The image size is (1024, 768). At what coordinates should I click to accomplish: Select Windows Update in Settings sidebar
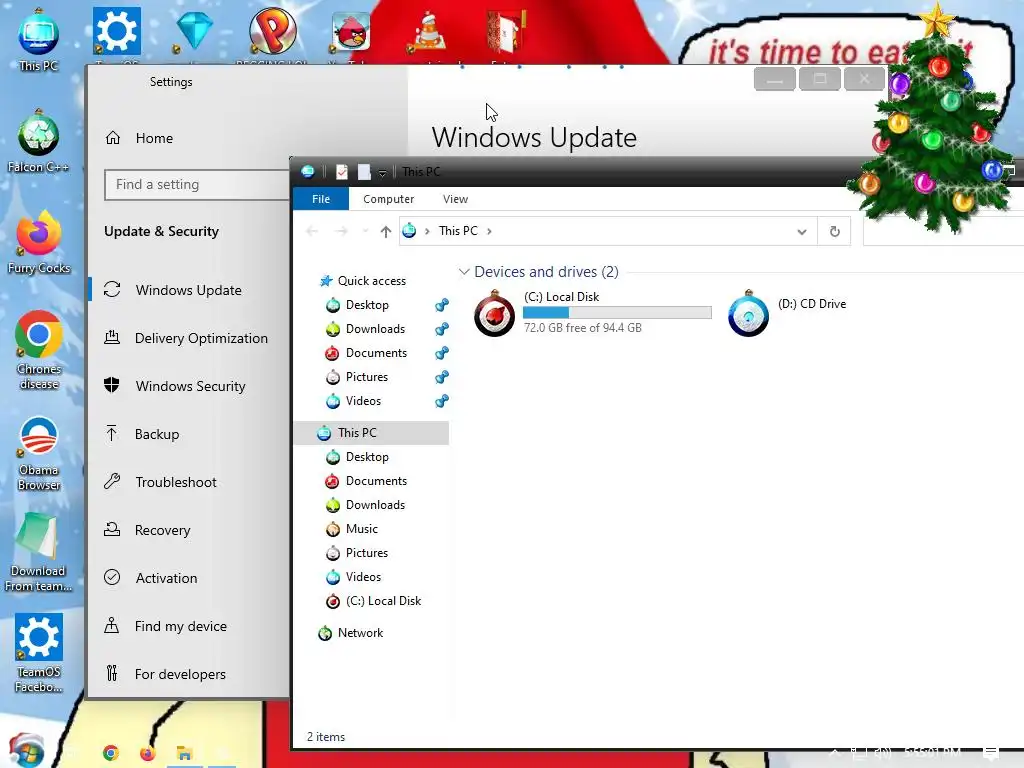click(x=188, y=290)
